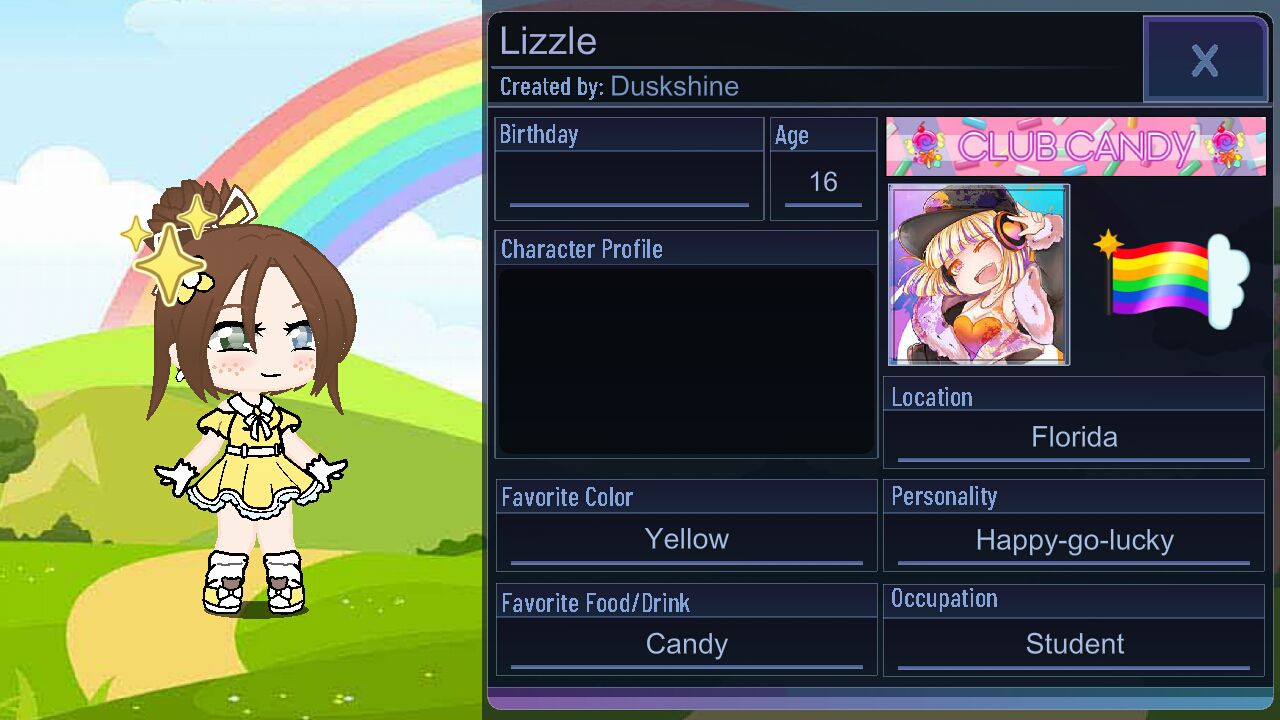This screenshot has width=1280, height=720.
Task: Click the character name Lizzle title
Action: point(548,41)
